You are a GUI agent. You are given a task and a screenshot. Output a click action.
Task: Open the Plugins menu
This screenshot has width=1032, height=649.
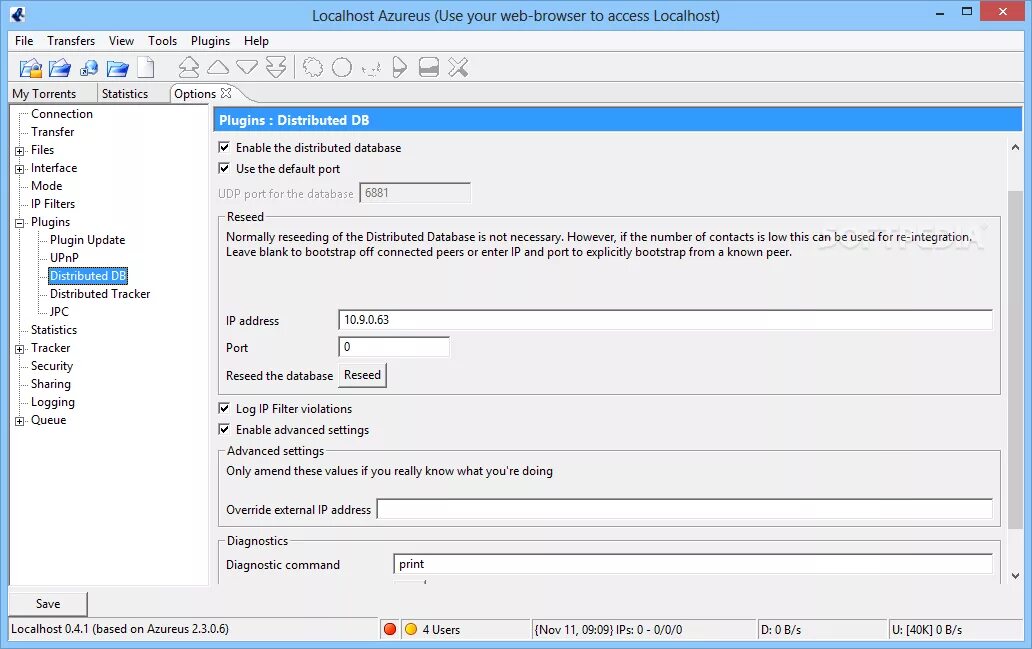(x=211, y=41)
